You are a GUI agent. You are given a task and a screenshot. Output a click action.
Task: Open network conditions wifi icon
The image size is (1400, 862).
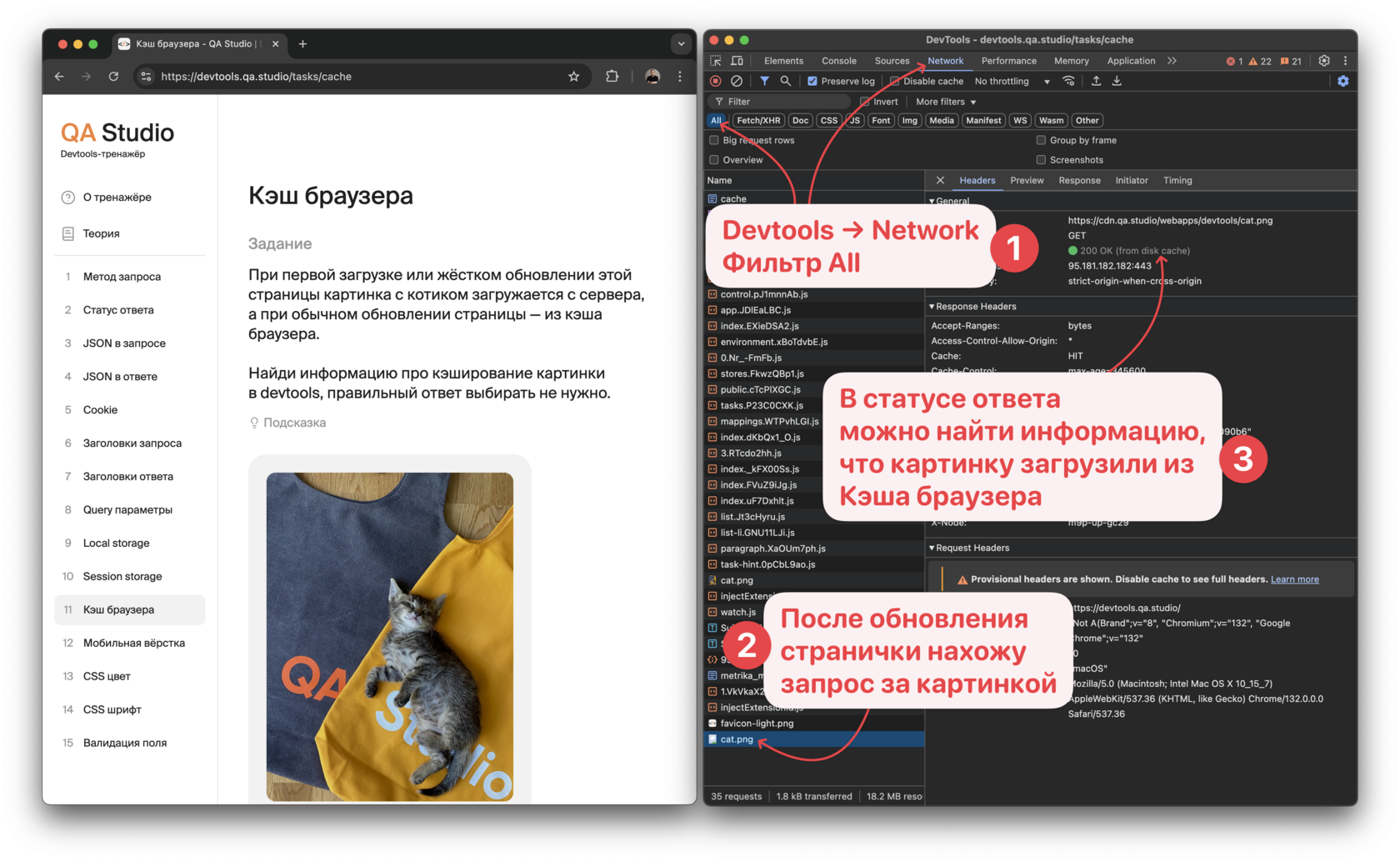[x=1068, y=81]
